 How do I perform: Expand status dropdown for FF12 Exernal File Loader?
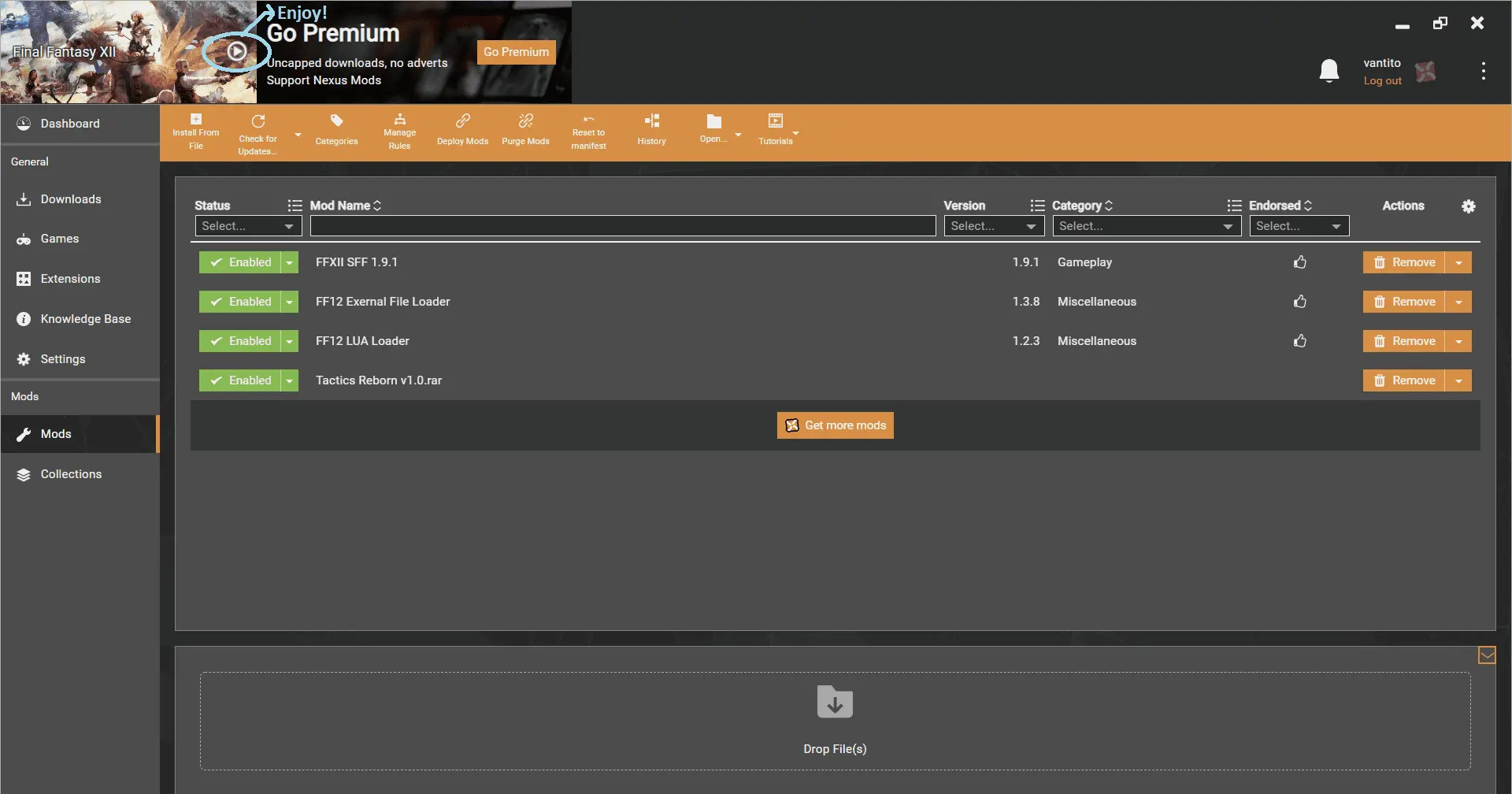pyautogui.click(x=290, y=302)
